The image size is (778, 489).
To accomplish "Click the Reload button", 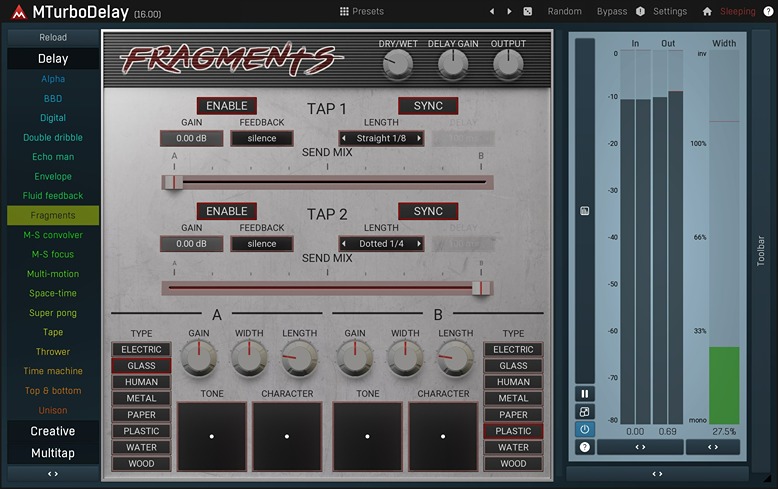I will point(53,37).
